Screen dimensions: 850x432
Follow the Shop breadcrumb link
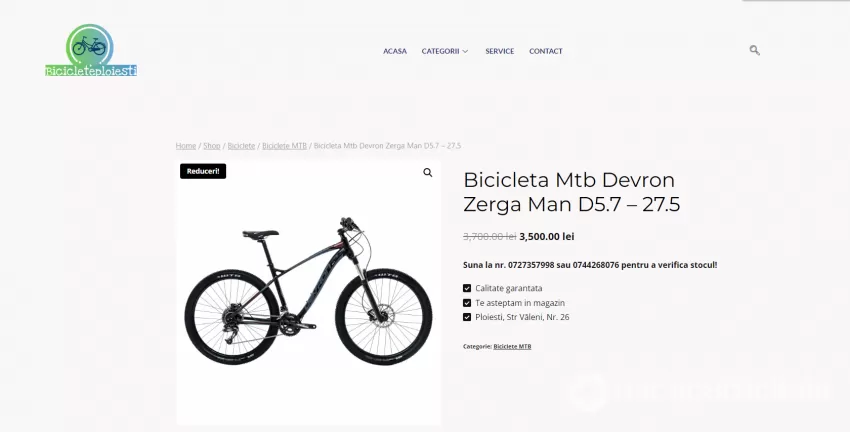pyautogui.click(x=211, y=146)
